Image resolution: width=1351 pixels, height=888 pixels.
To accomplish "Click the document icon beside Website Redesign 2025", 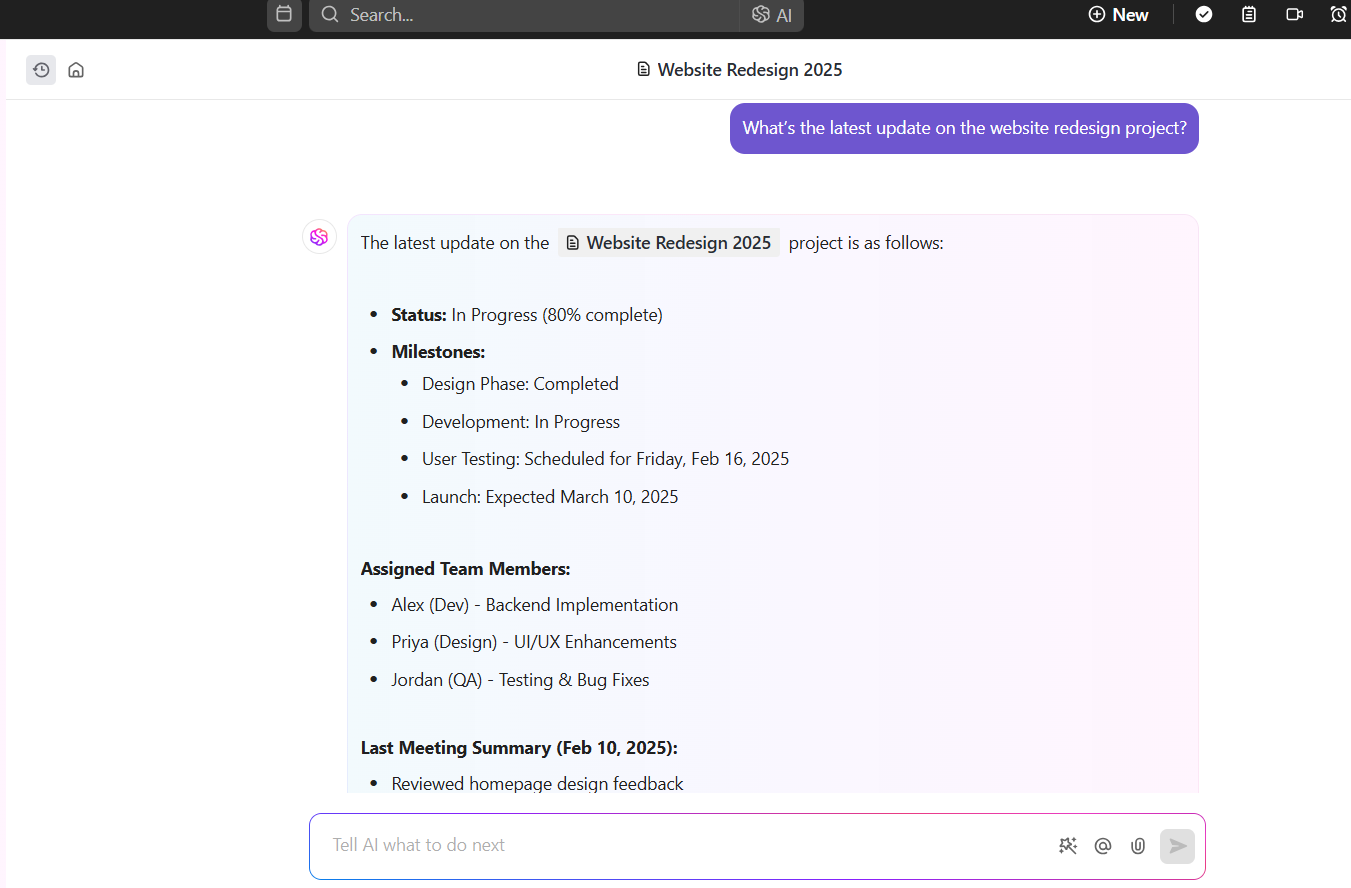I will (642, 69).
